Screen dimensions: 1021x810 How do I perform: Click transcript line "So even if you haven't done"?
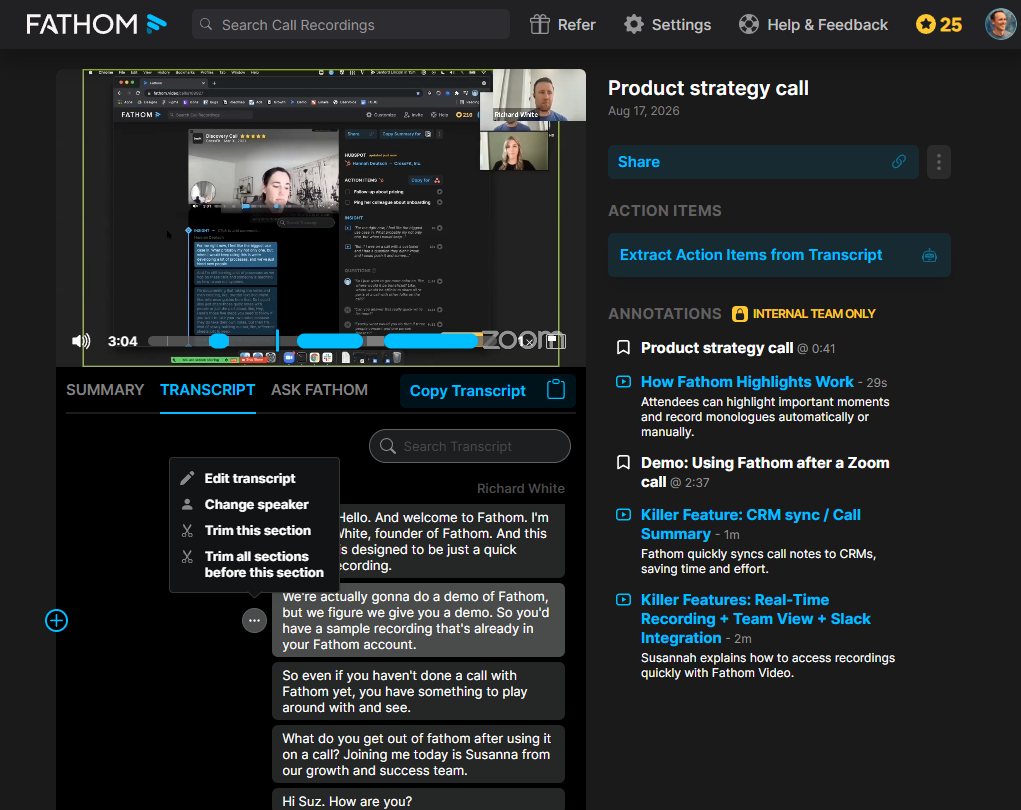[418, 691]
